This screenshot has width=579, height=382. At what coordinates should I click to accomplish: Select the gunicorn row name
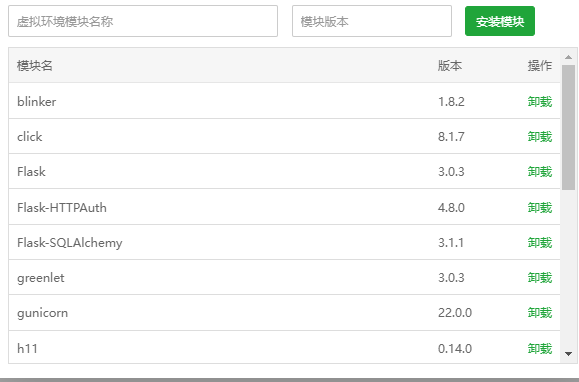(42, 313)
